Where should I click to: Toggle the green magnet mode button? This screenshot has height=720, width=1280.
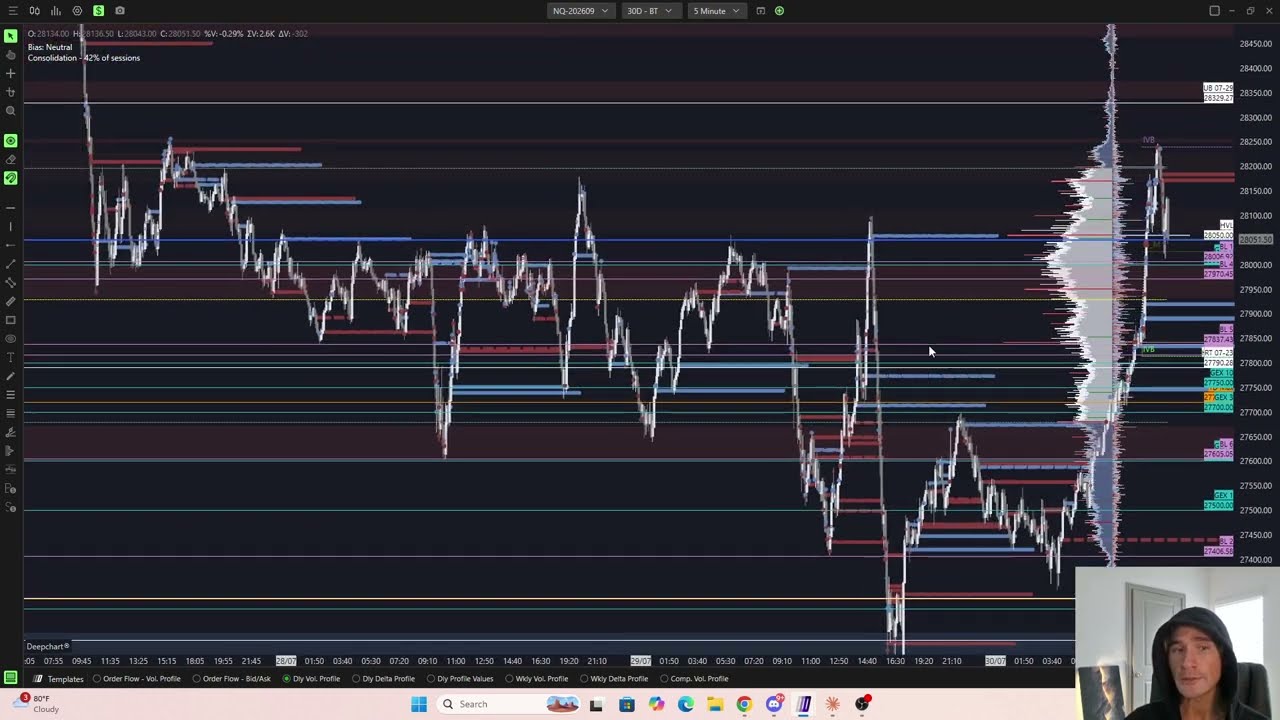point(11,178)
